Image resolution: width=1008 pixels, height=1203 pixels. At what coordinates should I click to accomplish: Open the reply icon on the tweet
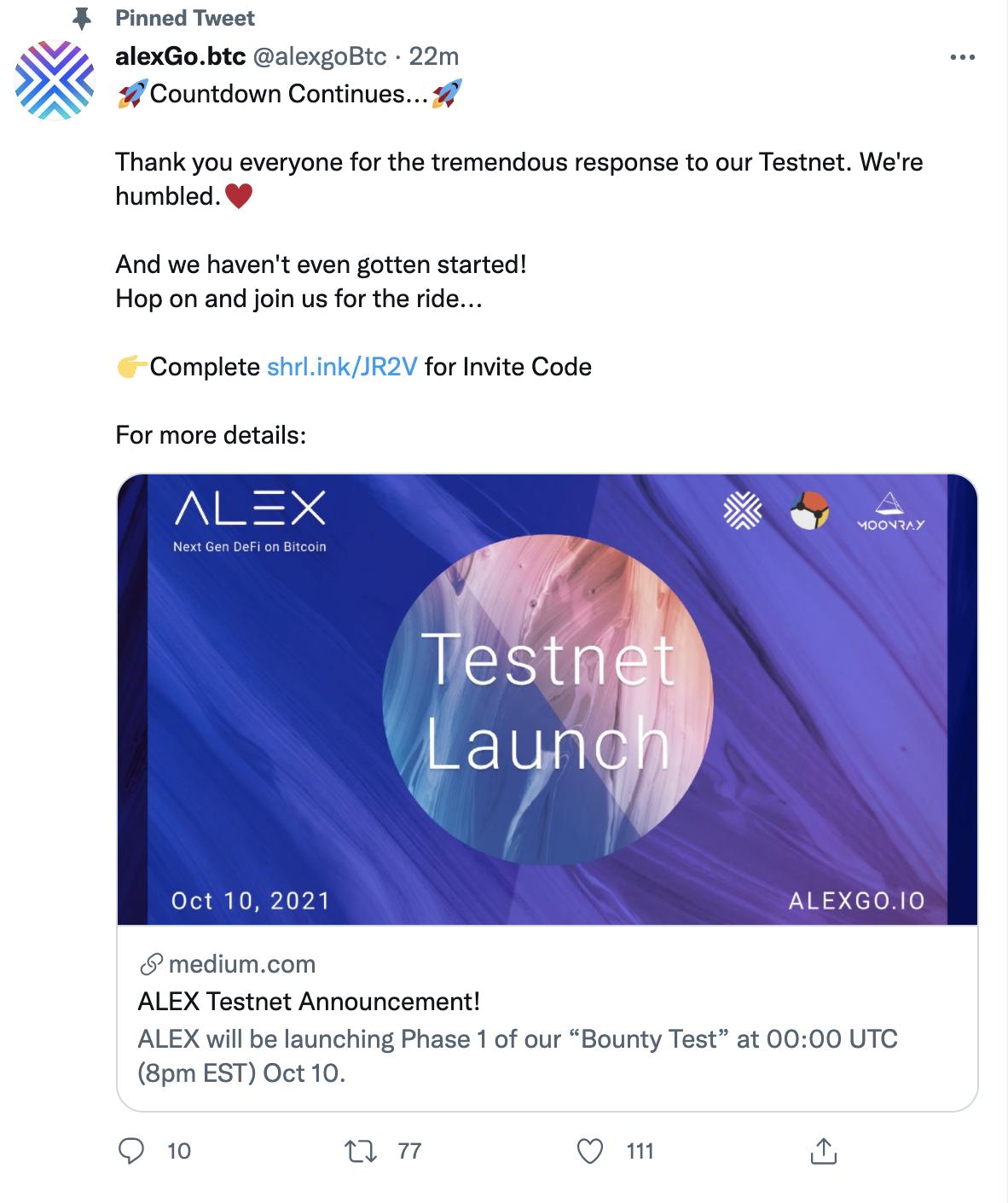[x=130, y=1152]
